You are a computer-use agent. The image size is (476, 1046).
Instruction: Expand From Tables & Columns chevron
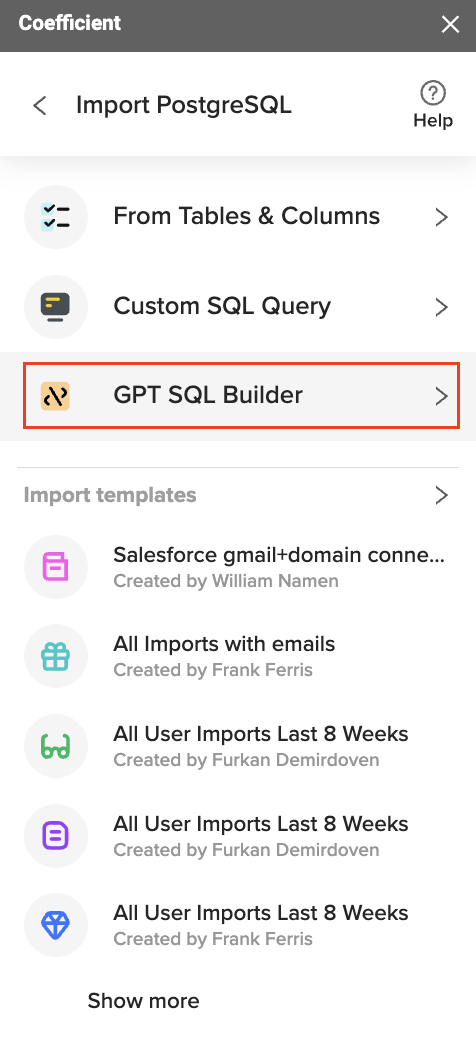441,217
